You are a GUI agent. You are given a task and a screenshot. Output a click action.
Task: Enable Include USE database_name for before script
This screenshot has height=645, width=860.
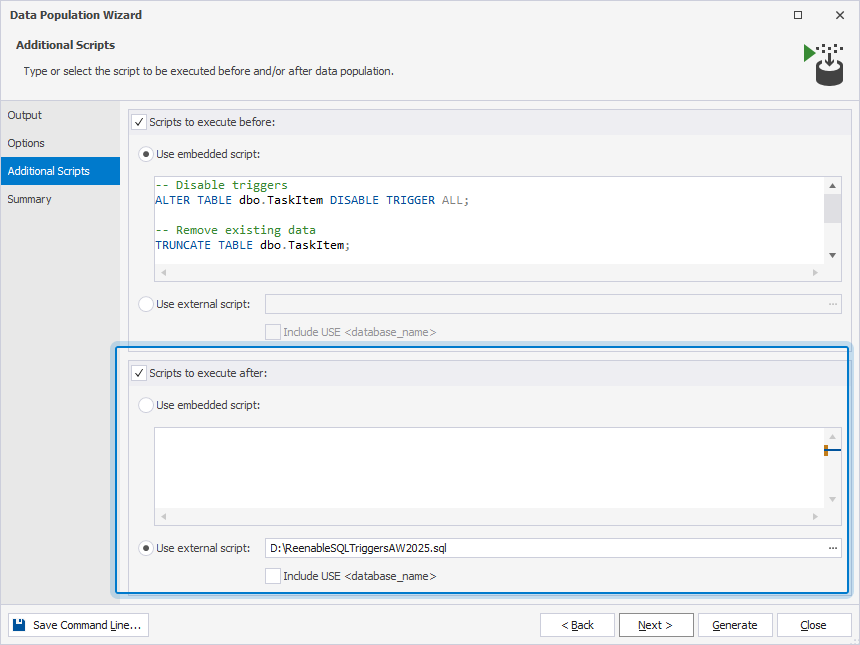tap(273, 332)
